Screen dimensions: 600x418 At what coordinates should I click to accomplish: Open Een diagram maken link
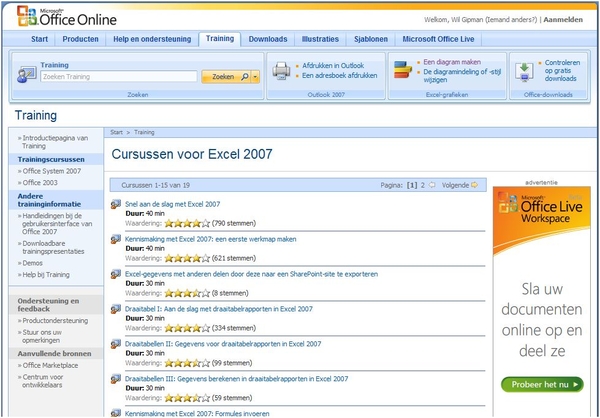[452, 62]
